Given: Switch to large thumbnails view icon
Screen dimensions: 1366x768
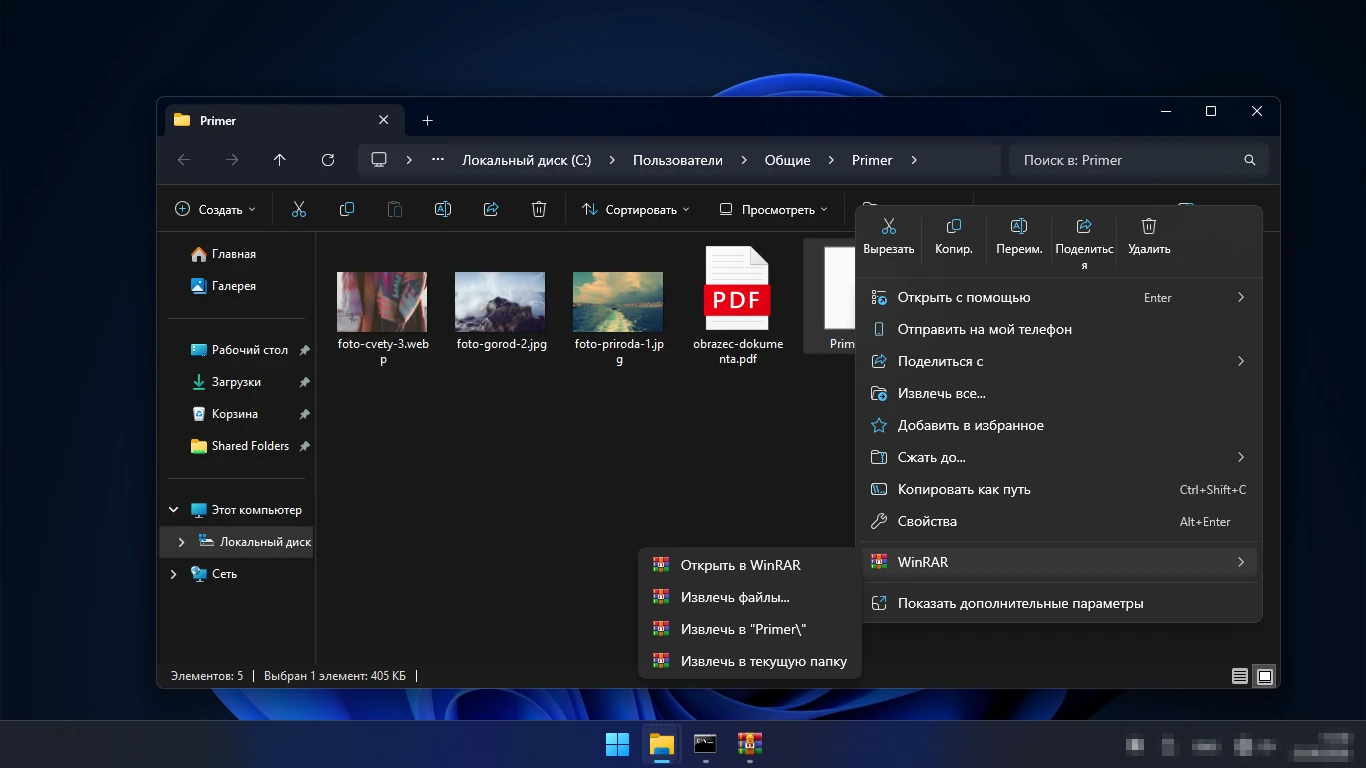Looking at the screenshot, I should tap(1265, 676).
